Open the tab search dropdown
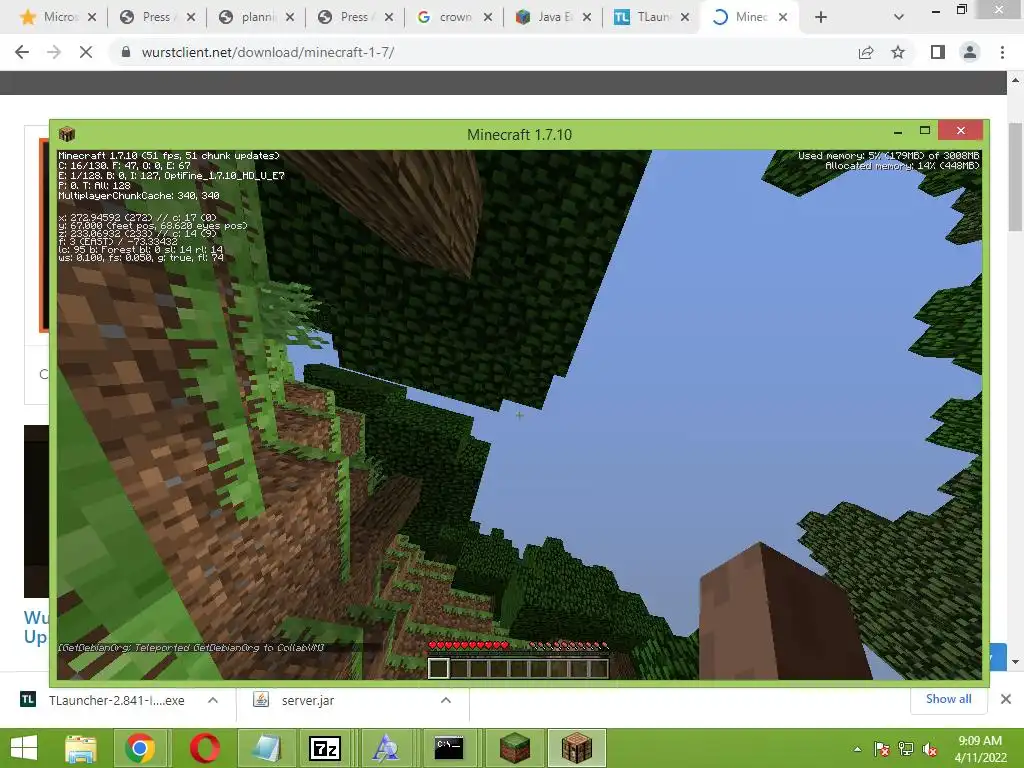The width and height of the screenshot is (1024, 768). point(899,18)
